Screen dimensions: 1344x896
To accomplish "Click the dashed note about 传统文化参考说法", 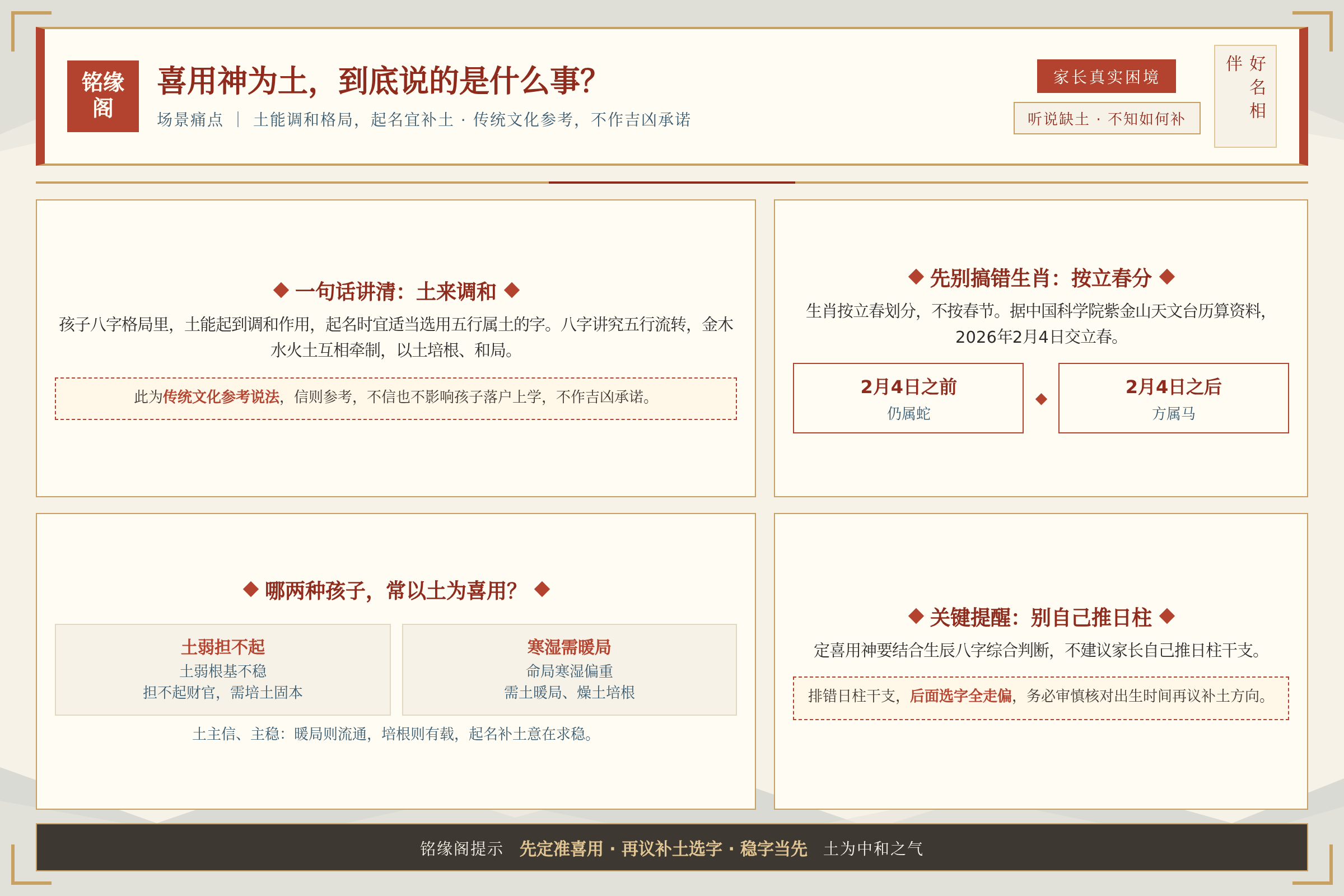I will (x=396, y=398).
